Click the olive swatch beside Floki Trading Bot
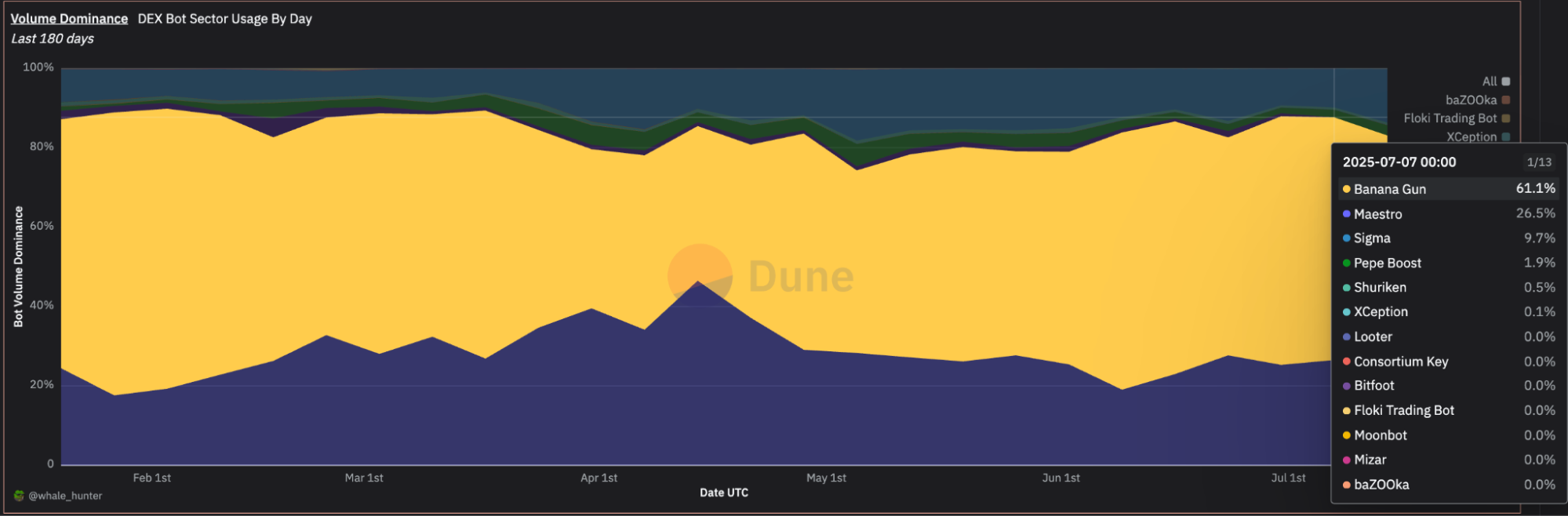This screenshot has width=1568, height=516. [x=1506, y=118]
